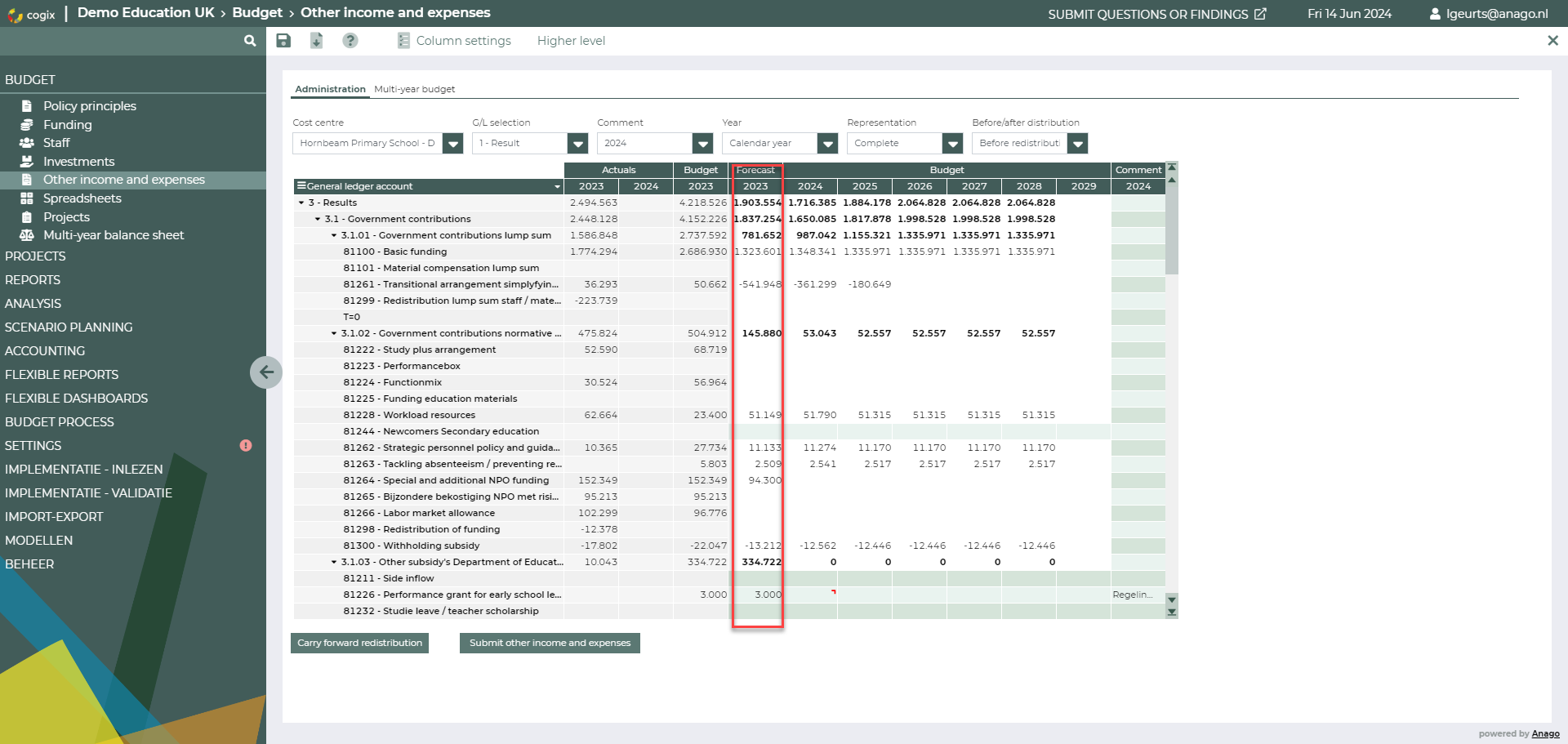Image resolution: width=1568 pixels, height=744 pixels.
Task: Open help question mark icon
Action: (350, 41)
